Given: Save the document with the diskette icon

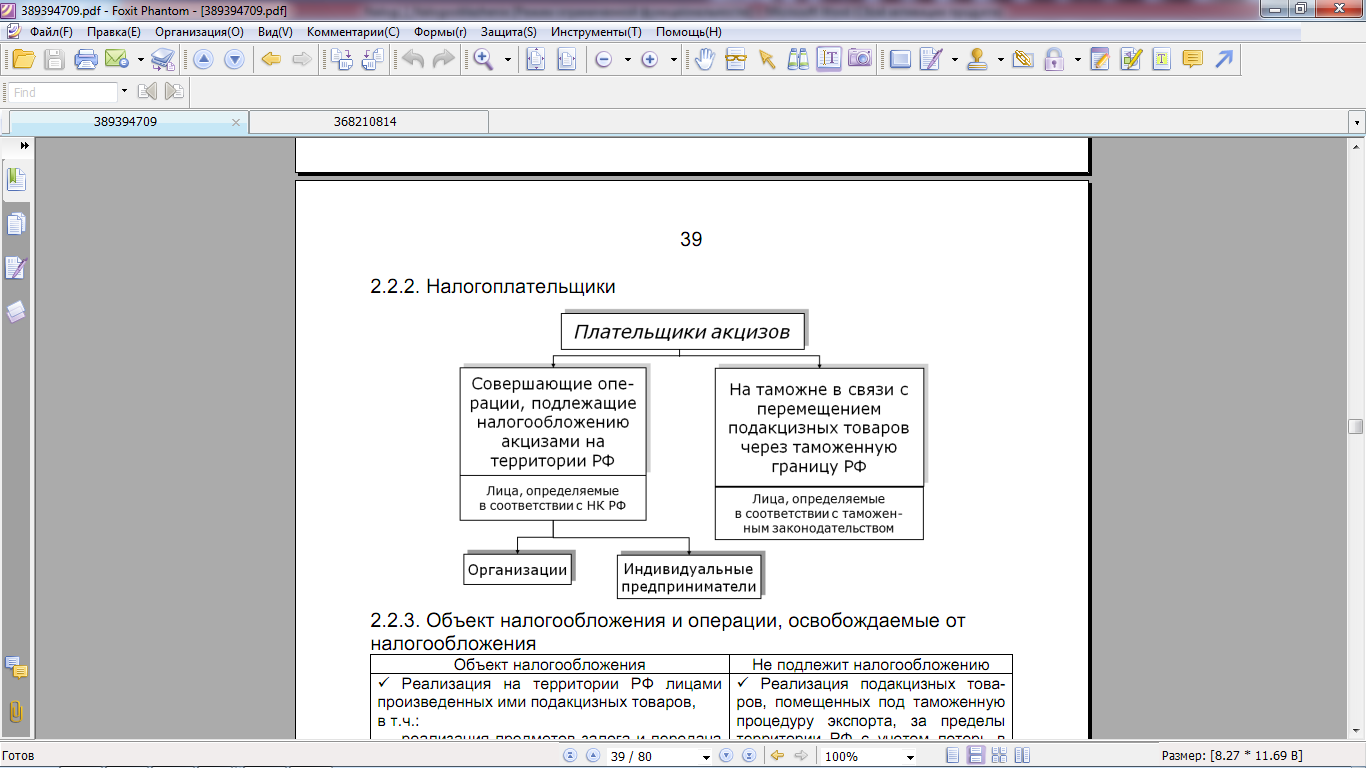Looking at the screenshot, I should tap(54, 59).
